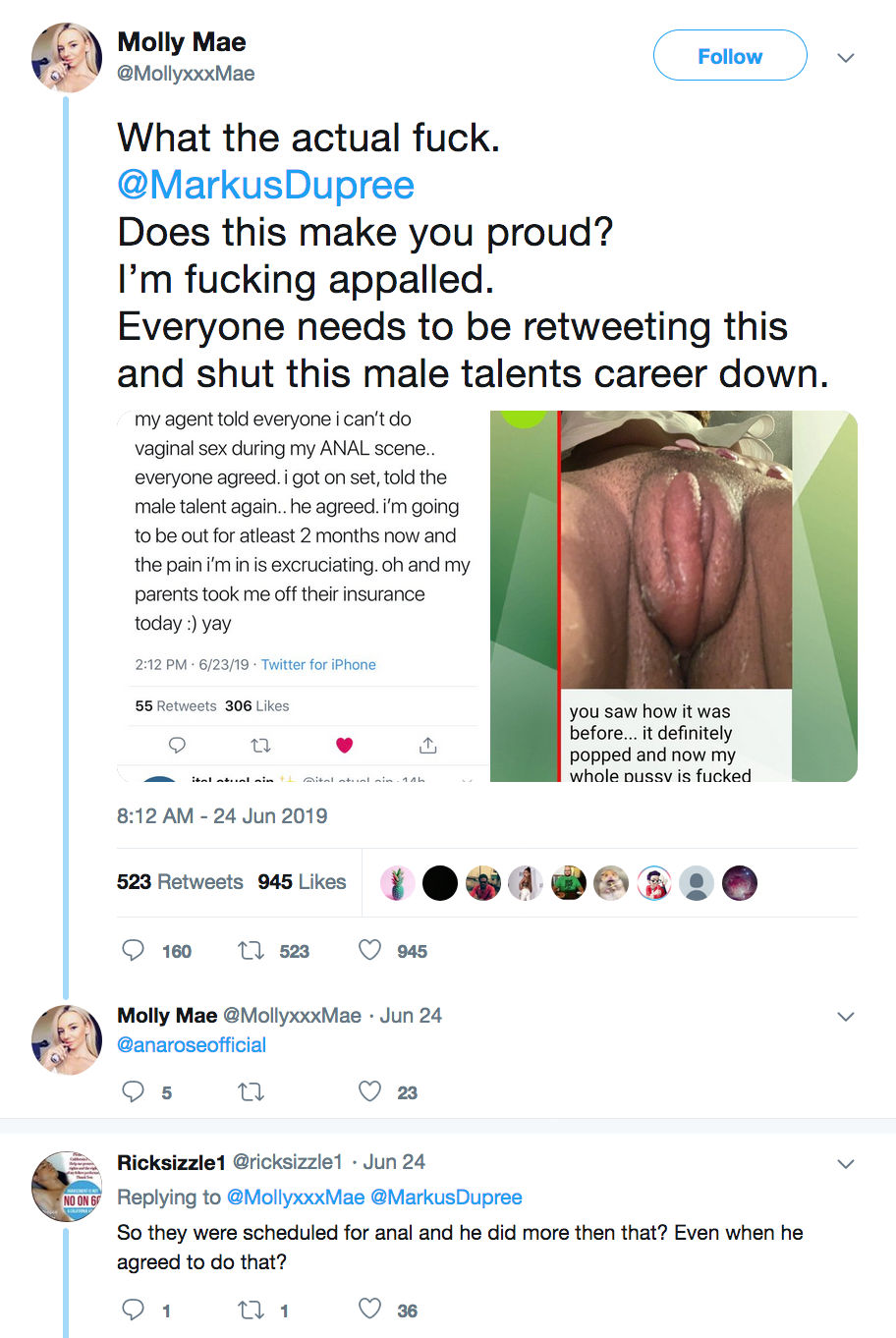The image size is (896, 1338).
Task: Expand the chevron on Ricksizzle1's reply
Action: point(845,1164)
